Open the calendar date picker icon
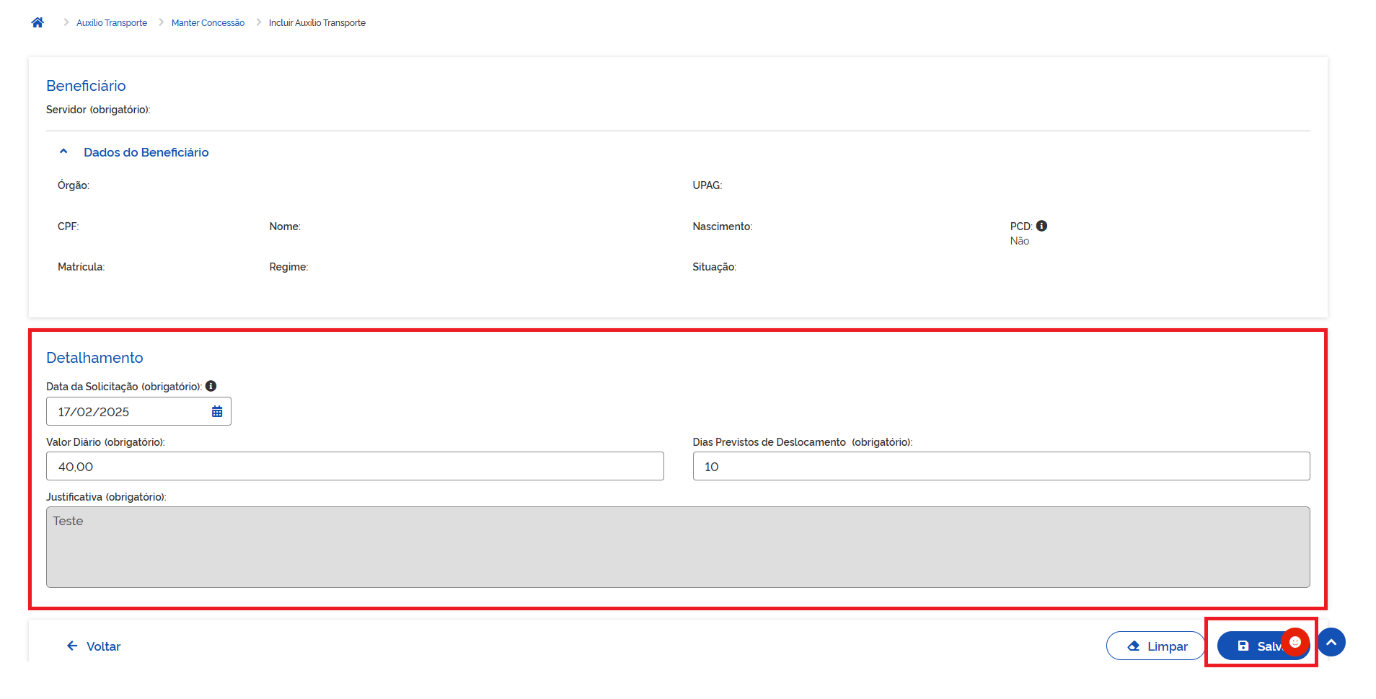This screenshot has width=1376, height=699. tap(217, 411)
